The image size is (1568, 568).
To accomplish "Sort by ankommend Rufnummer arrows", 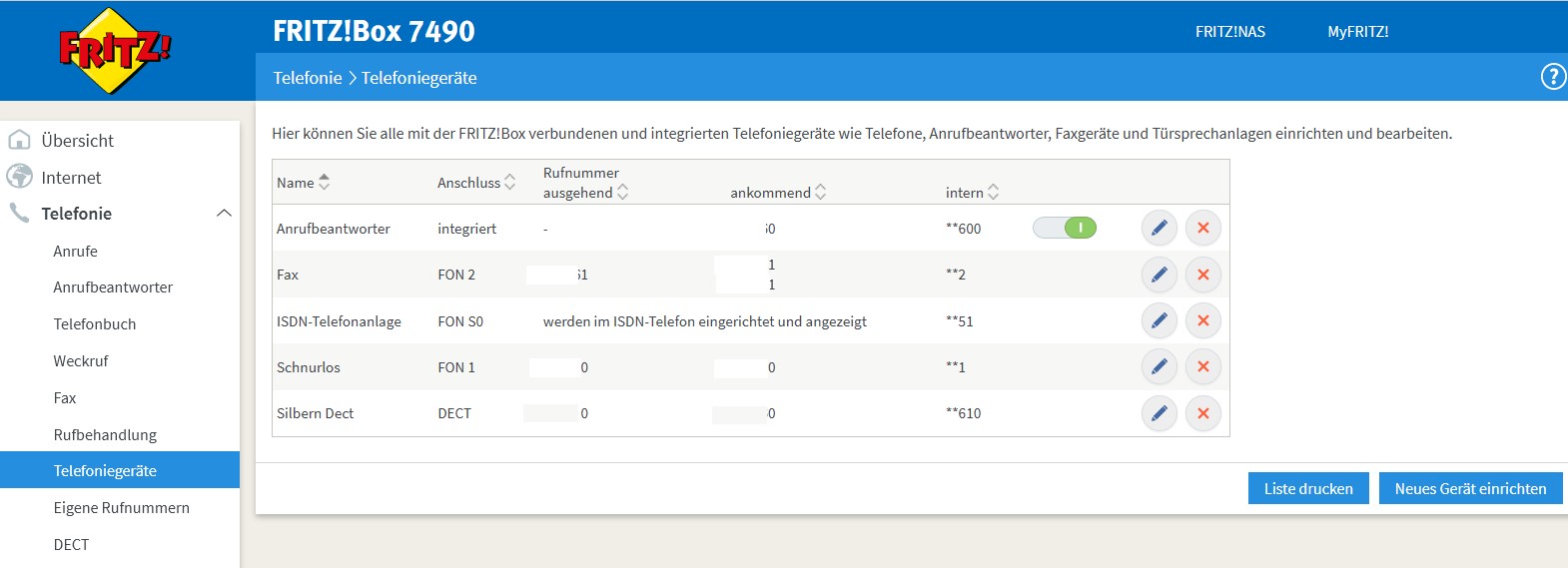I will click(820, 192).
